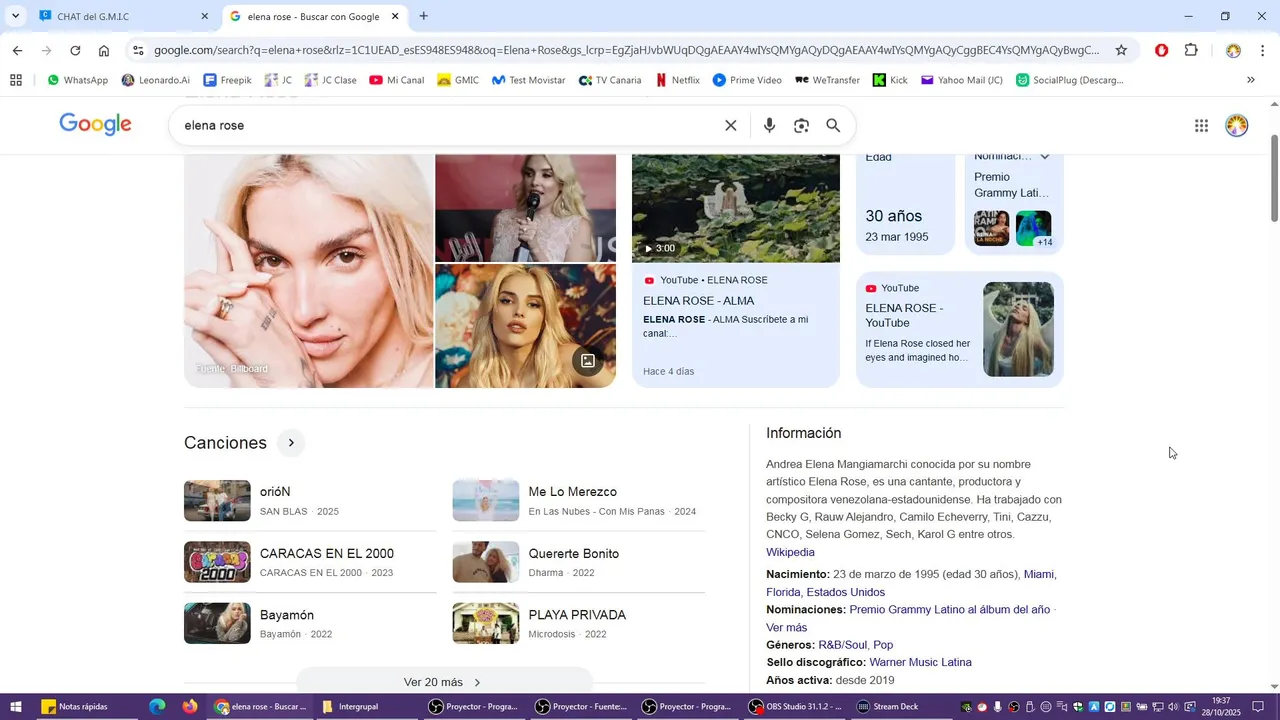Open the R&B/Soul genre link
This screenshot has width=1280, height=720.
coord(842,645)
